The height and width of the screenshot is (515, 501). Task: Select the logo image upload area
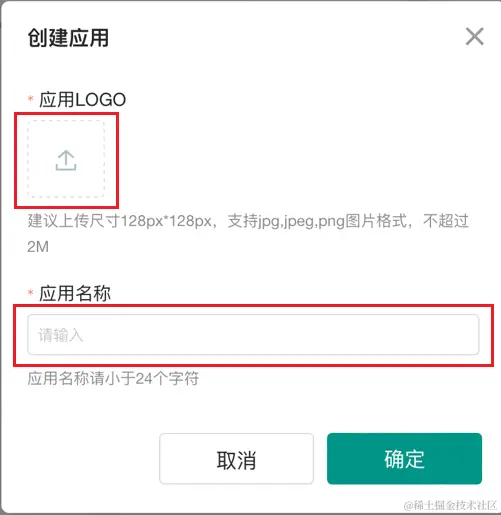point(66,159)
